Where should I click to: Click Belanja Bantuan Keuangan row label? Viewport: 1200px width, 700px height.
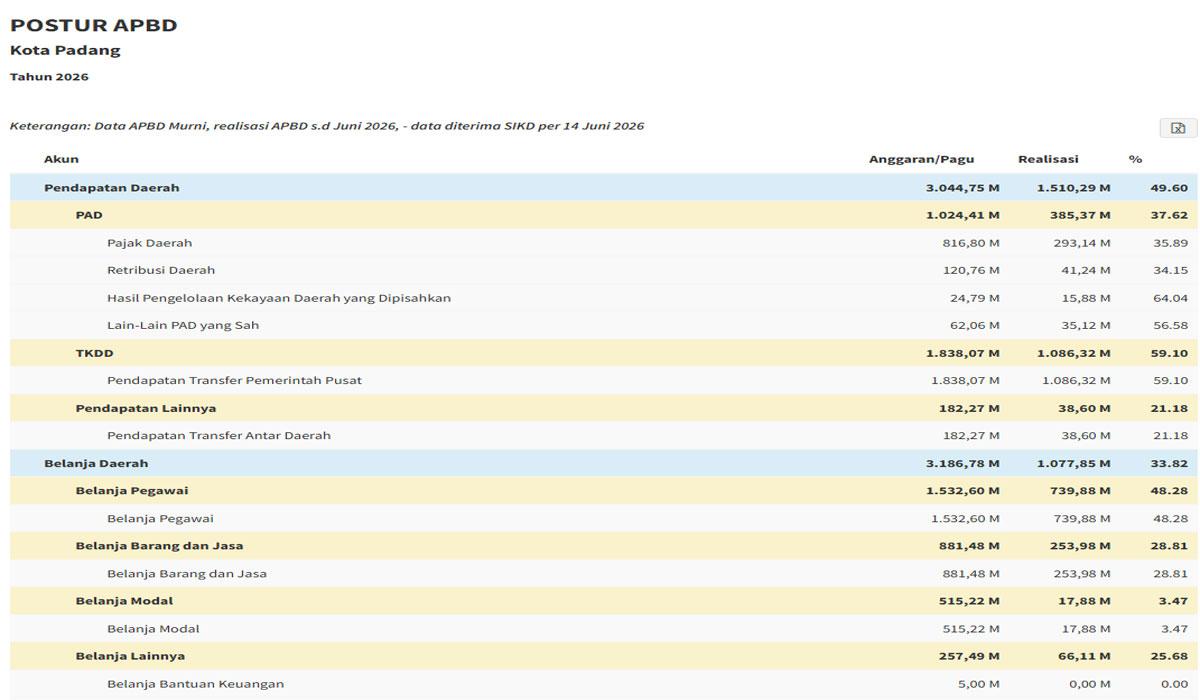click(196, 684)
